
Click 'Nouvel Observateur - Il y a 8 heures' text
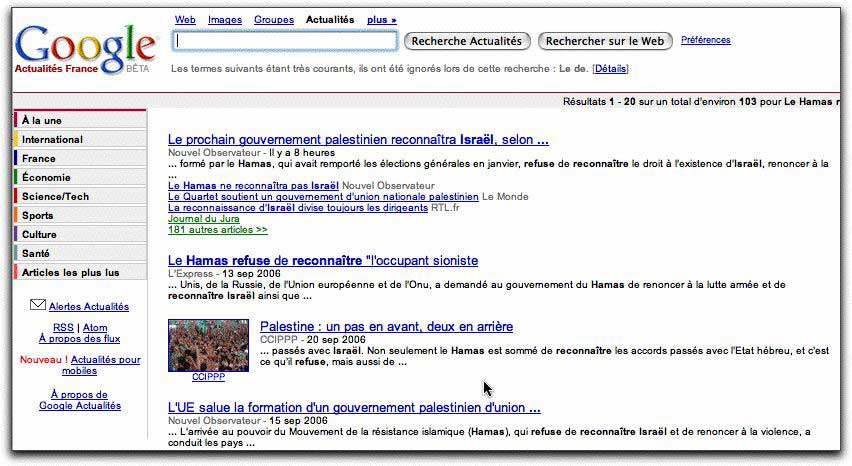(252, 153)
